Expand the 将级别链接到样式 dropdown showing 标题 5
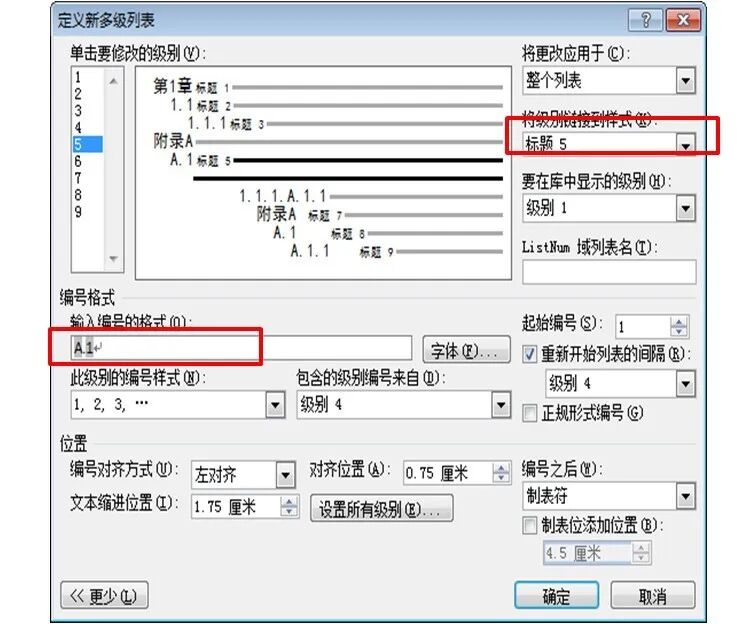 coord(685,145)
